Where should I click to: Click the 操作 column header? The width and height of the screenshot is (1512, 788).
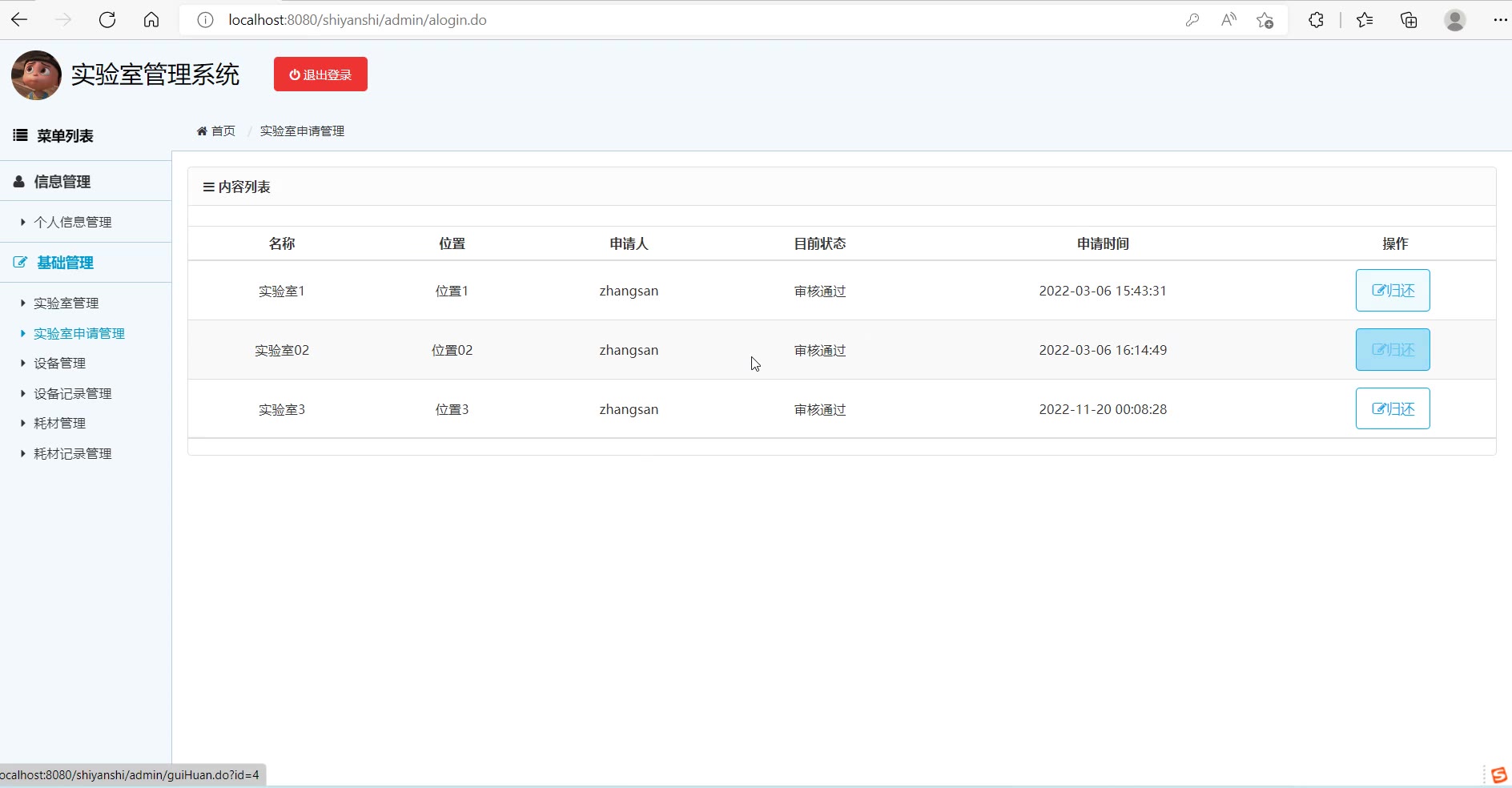(1395, 243)
